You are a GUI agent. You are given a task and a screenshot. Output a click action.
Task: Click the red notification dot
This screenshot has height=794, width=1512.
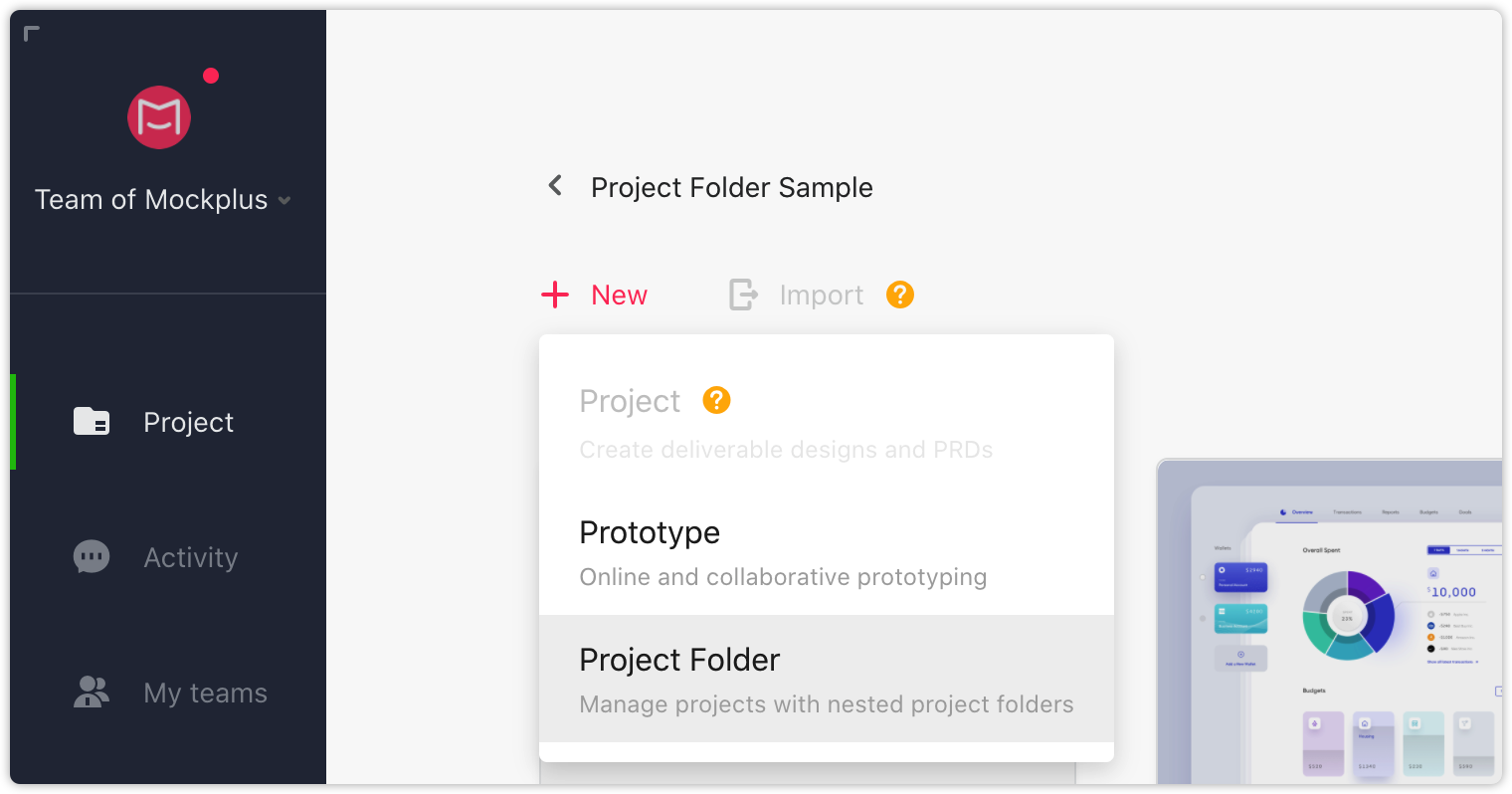pyautogui.click(x=211, y=76)
